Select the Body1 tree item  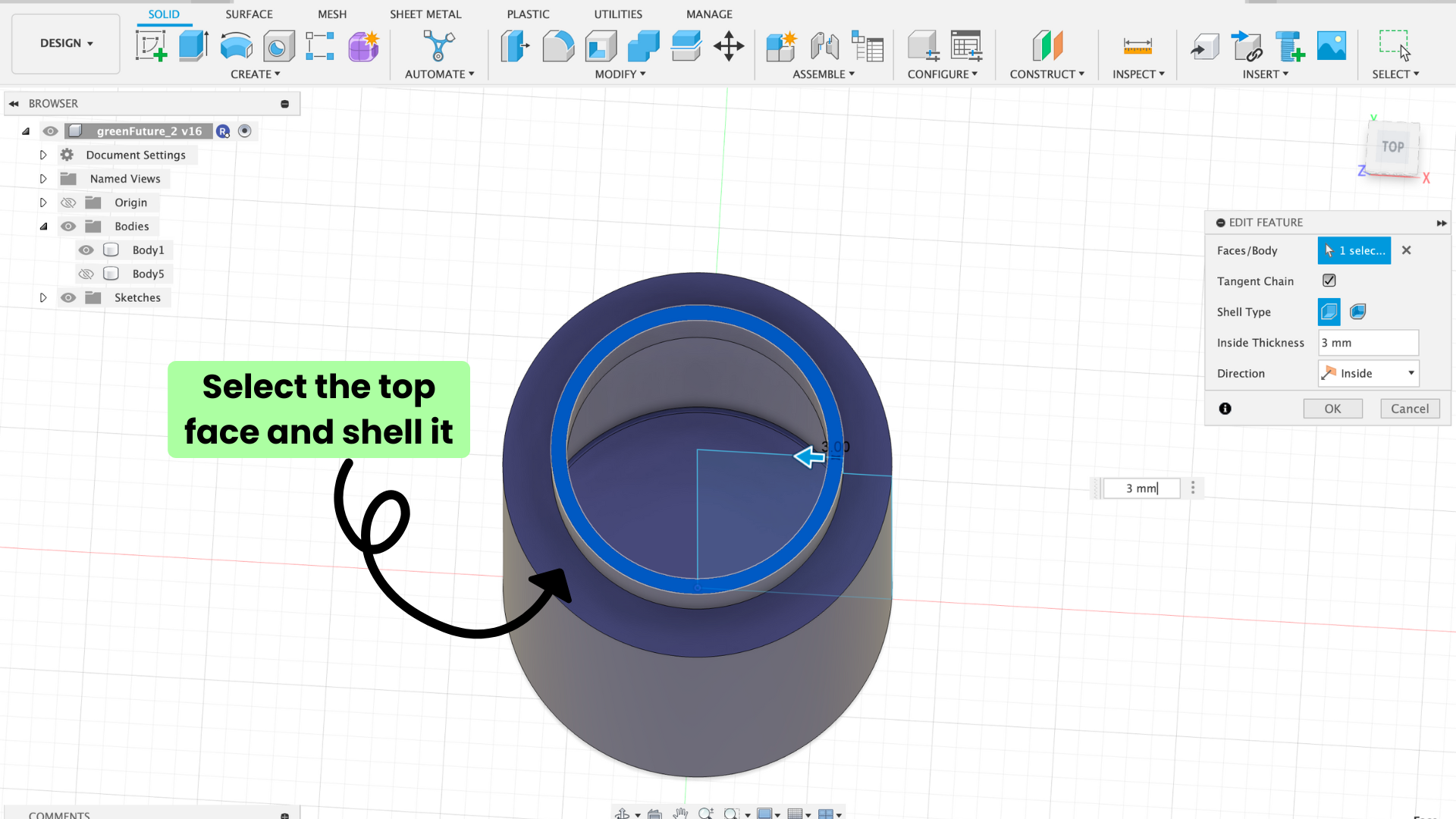[x=148, y=250]
